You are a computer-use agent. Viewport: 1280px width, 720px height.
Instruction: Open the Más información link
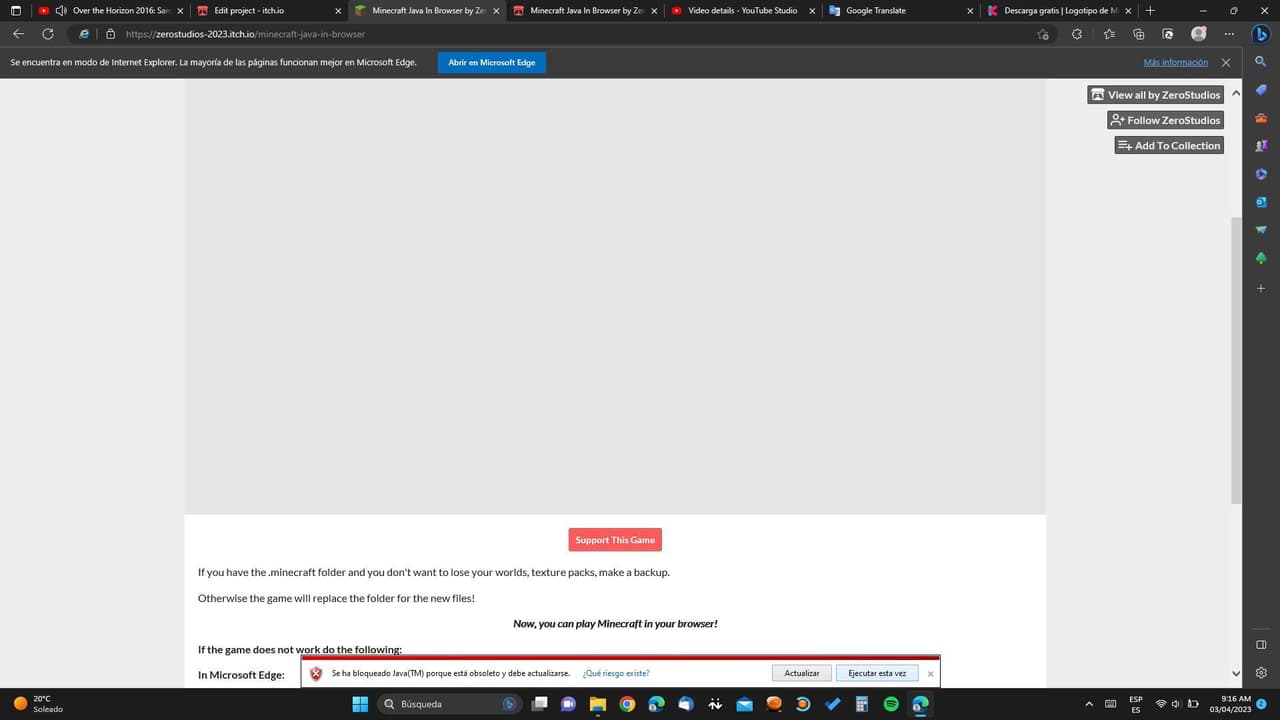pos(1176,62)
